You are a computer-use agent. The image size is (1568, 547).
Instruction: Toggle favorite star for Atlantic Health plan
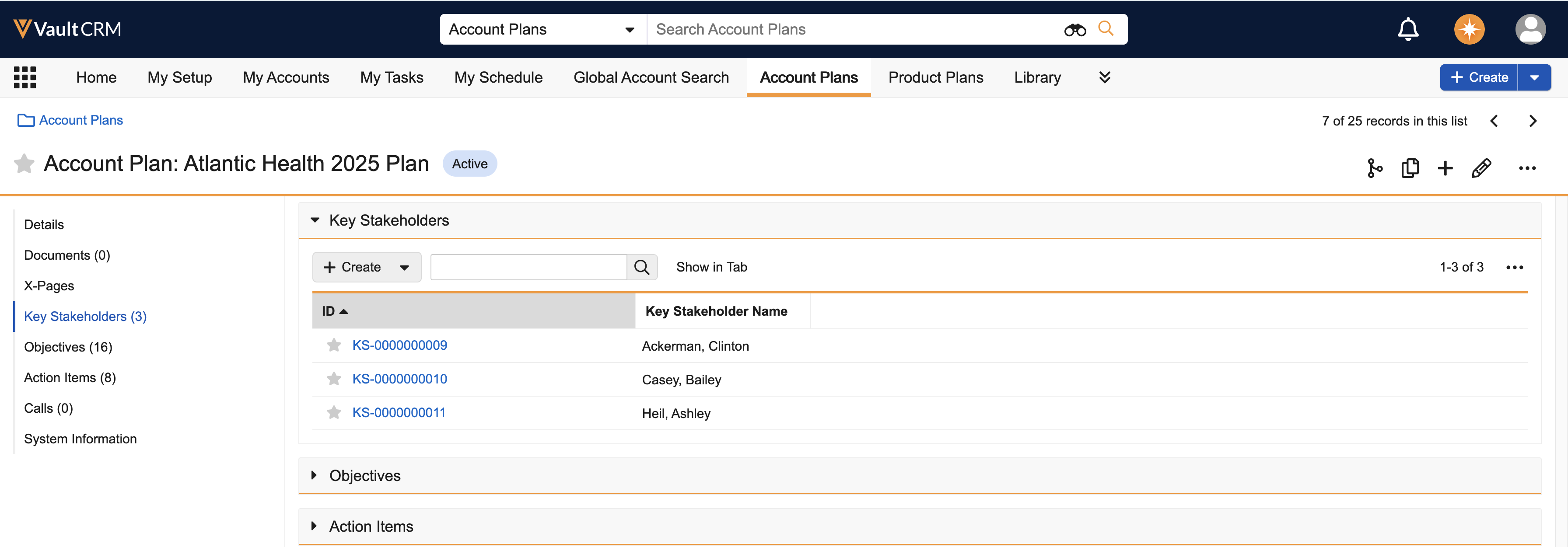click(x=24, y=164)
